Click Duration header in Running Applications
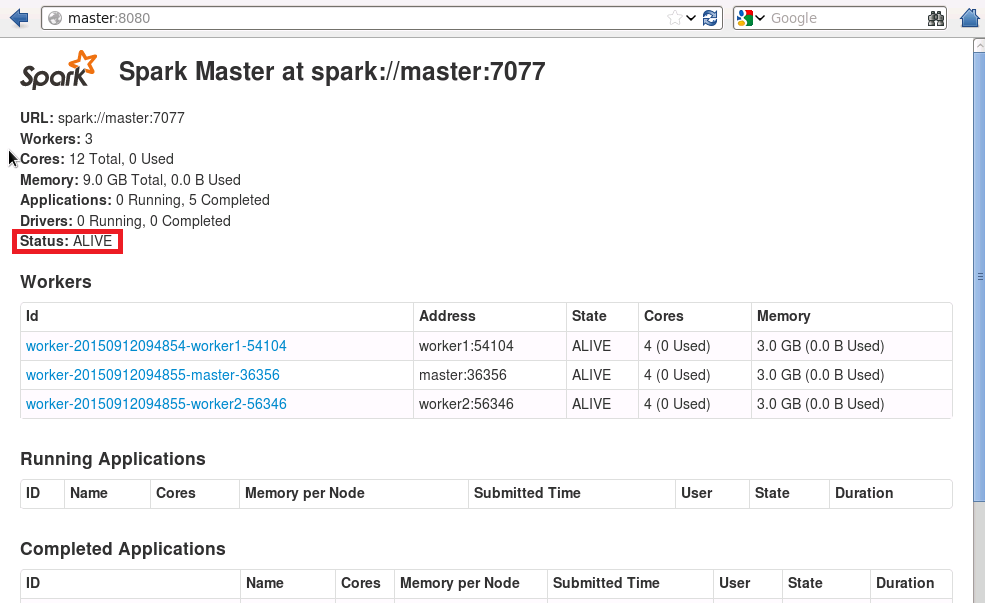This screenshot has width=985, height=603. click(x=891, y=494)
